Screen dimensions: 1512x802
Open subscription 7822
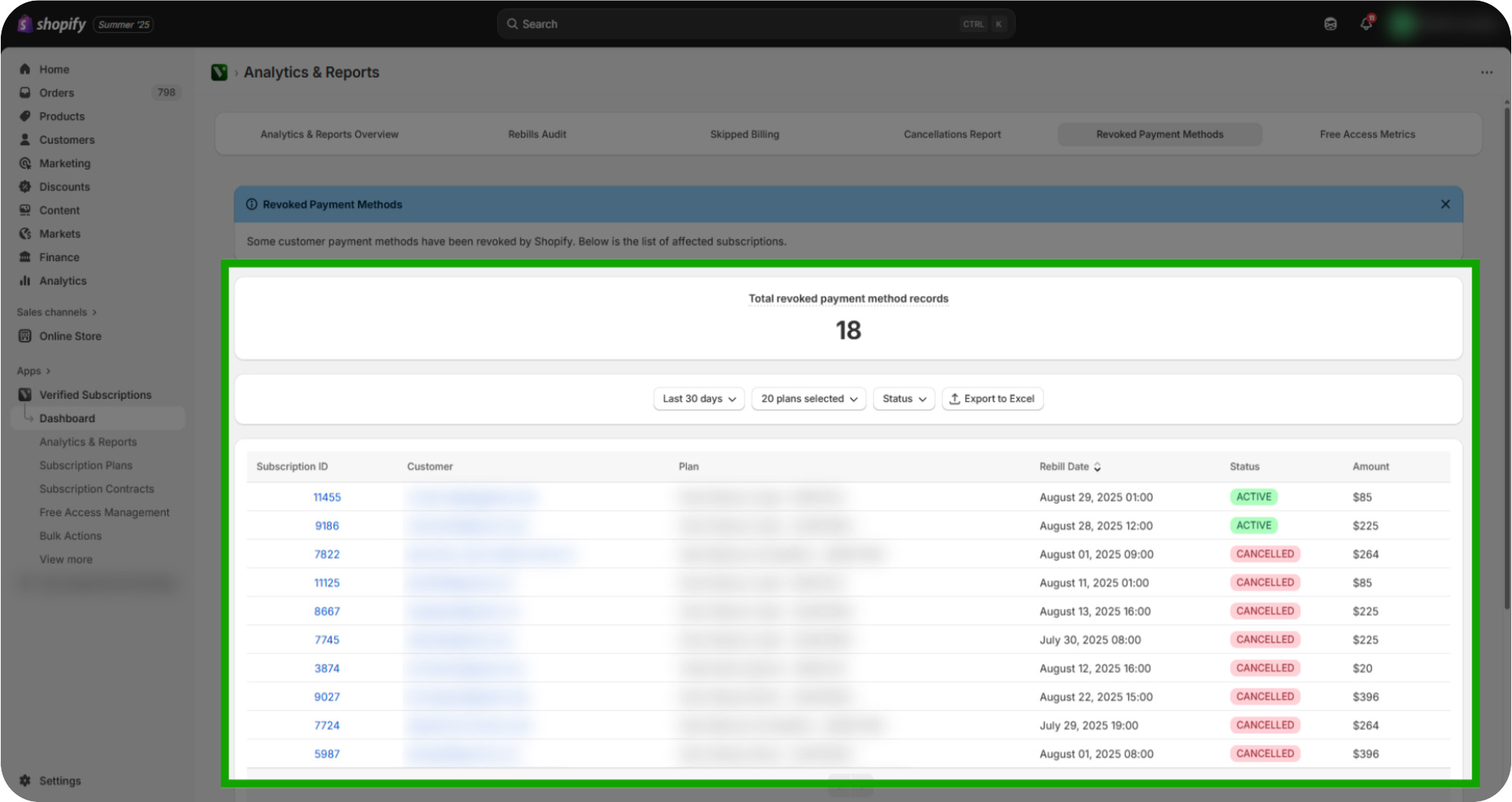point(327,555)
